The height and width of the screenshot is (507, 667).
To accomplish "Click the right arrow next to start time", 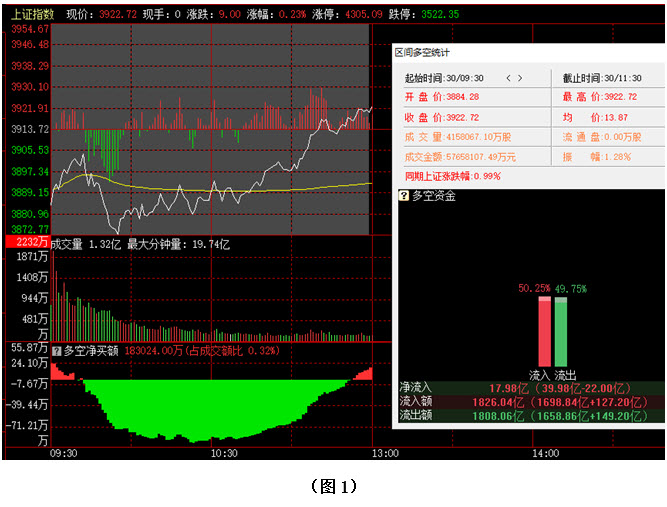I will point(520,77).
